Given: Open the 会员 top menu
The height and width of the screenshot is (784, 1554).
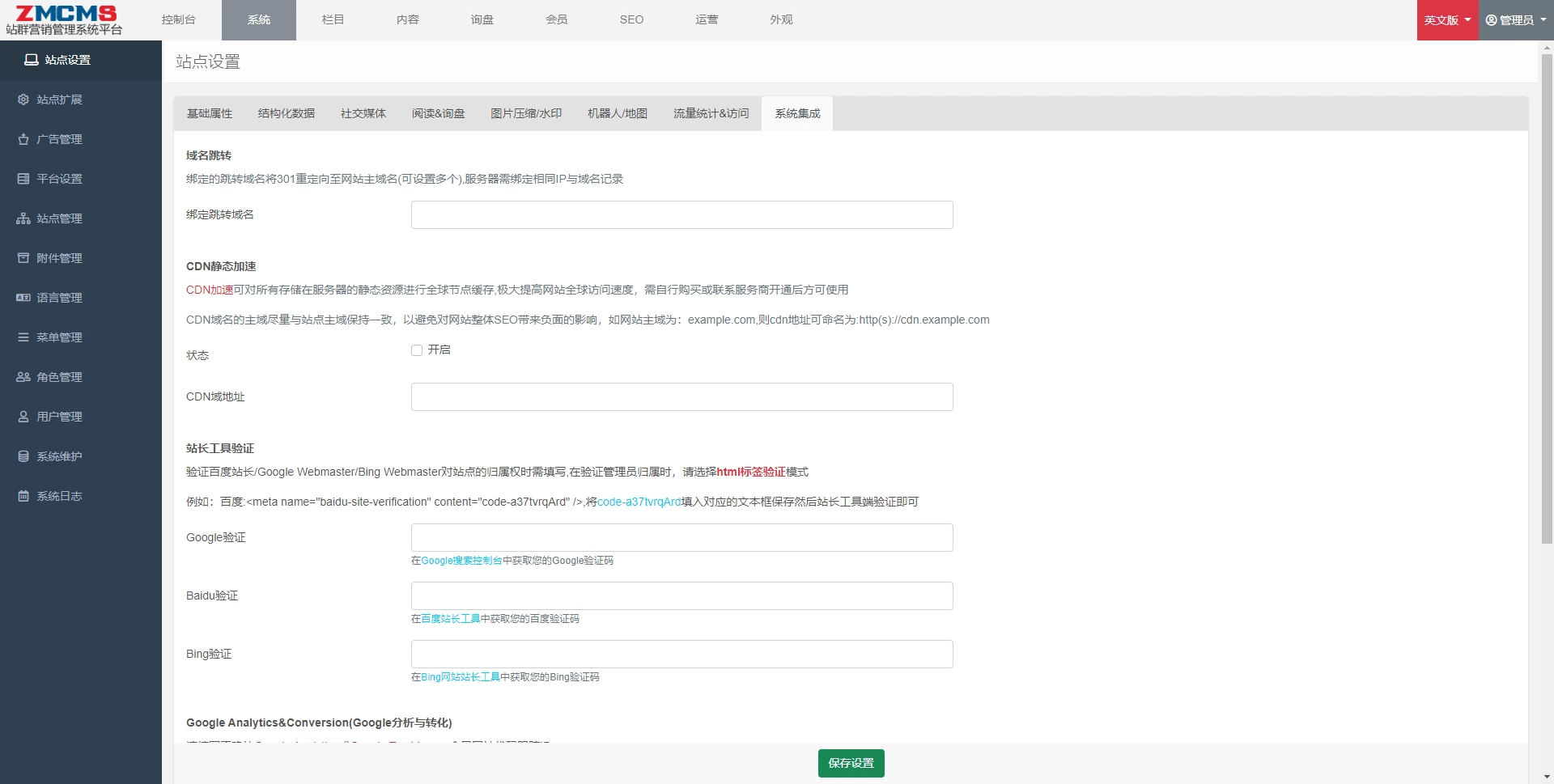Looking at the screenshot, I should click(x=557, y=19).
